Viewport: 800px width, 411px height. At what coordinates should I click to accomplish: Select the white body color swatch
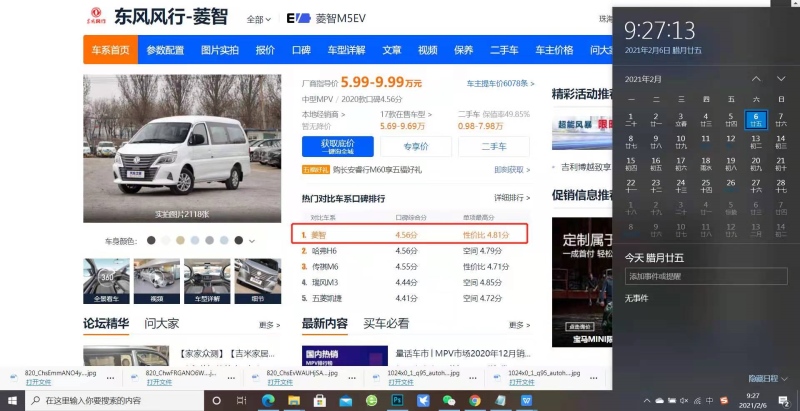coord(166,240)
